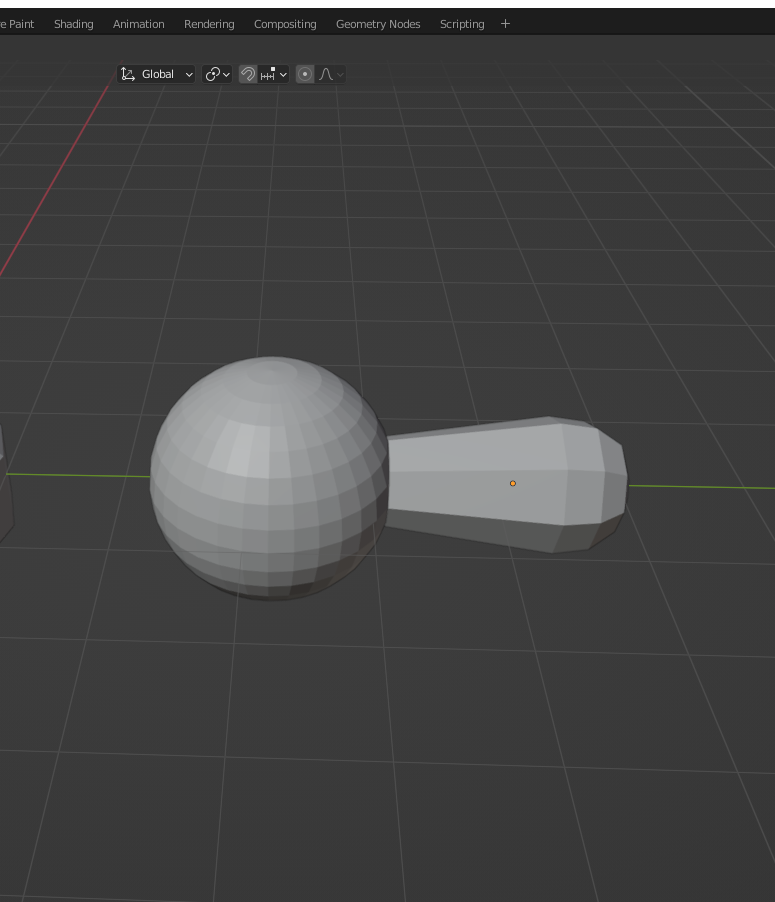Open the Global transform orientation dropdown
This screenshot has width=775, height=902.
point(156,74)
